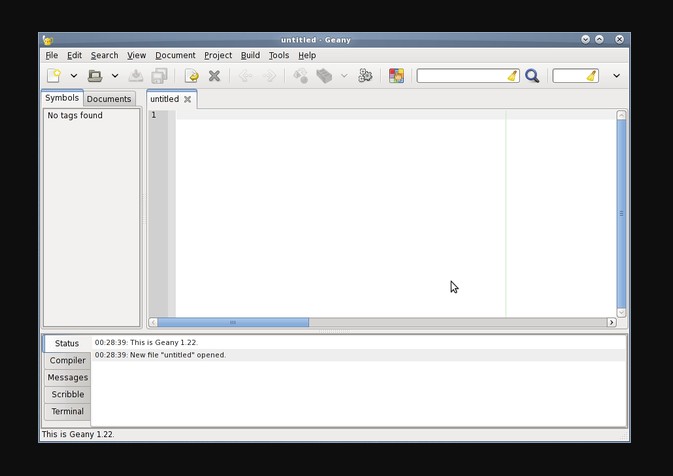This screenshot has width=673, height=476.
Task: Click line number 1 in the editor margin
Action: pos(154,115)
